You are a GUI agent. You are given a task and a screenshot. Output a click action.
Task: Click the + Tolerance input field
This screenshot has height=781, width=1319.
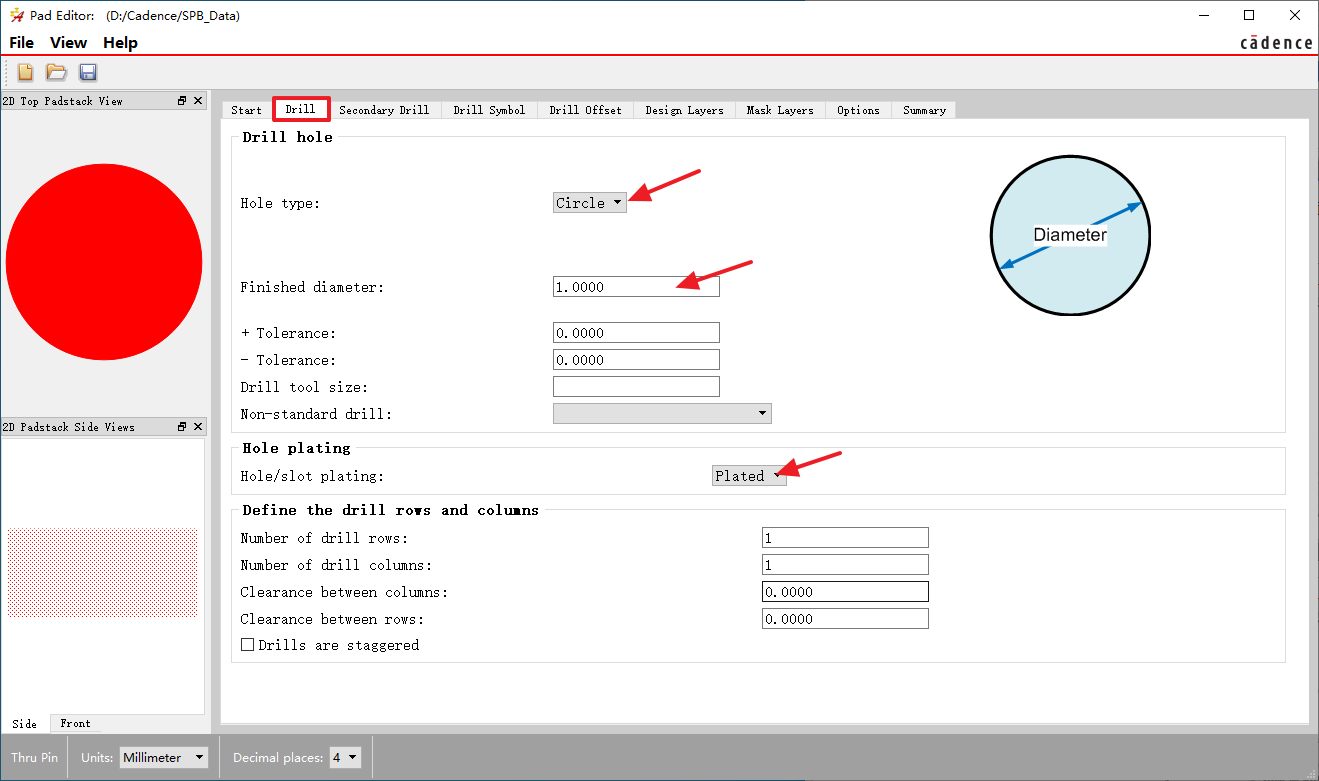point(636,333)
